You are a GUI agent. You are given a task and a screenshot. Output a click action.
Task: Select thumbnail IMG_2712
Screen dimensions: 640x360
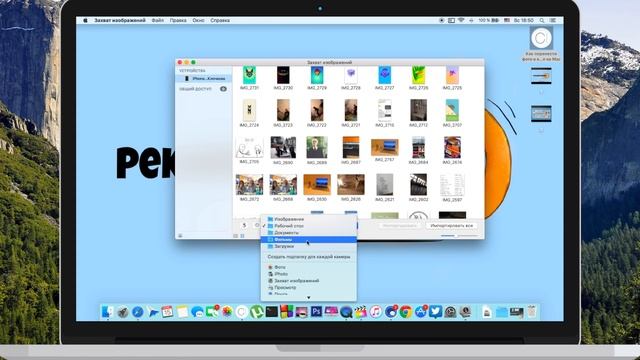coord(418,110)
